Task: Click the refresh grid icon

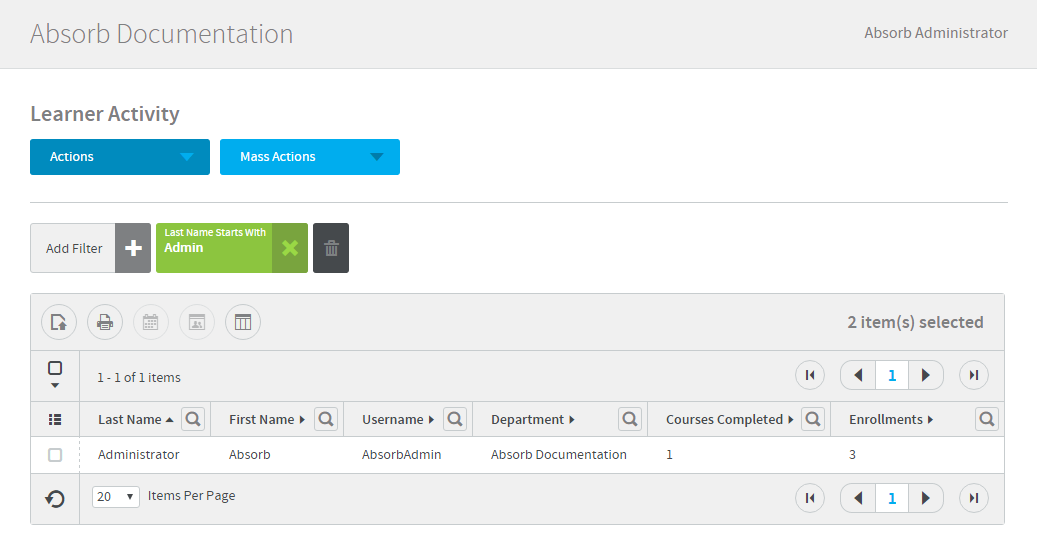Action: 55,498
